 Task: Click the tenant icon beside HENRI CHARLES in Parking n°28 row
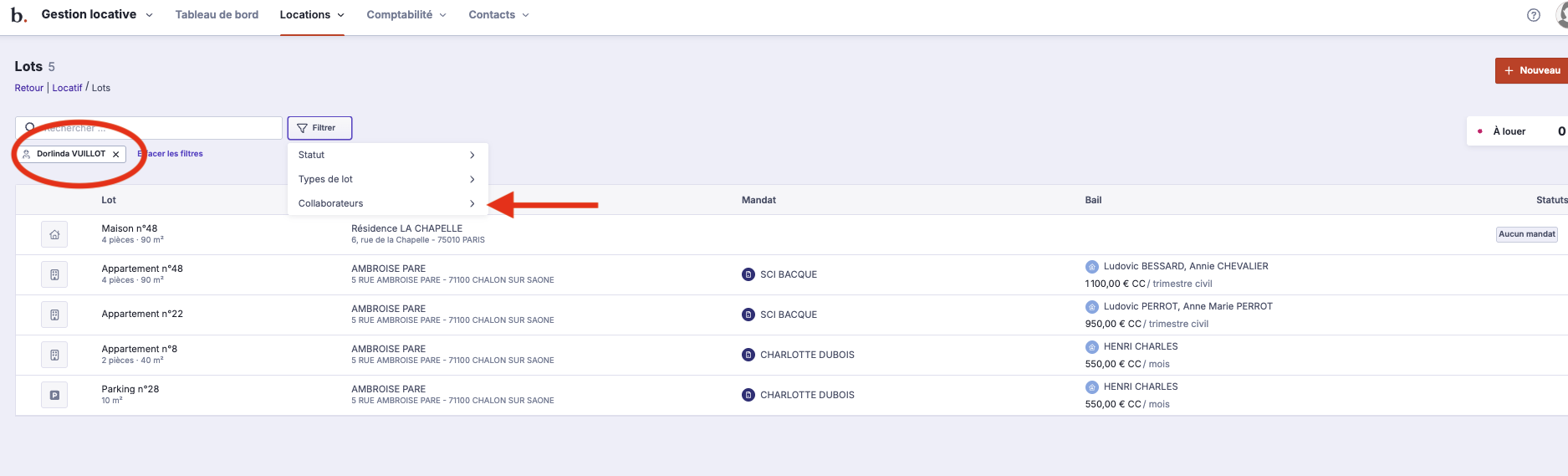1091,386
